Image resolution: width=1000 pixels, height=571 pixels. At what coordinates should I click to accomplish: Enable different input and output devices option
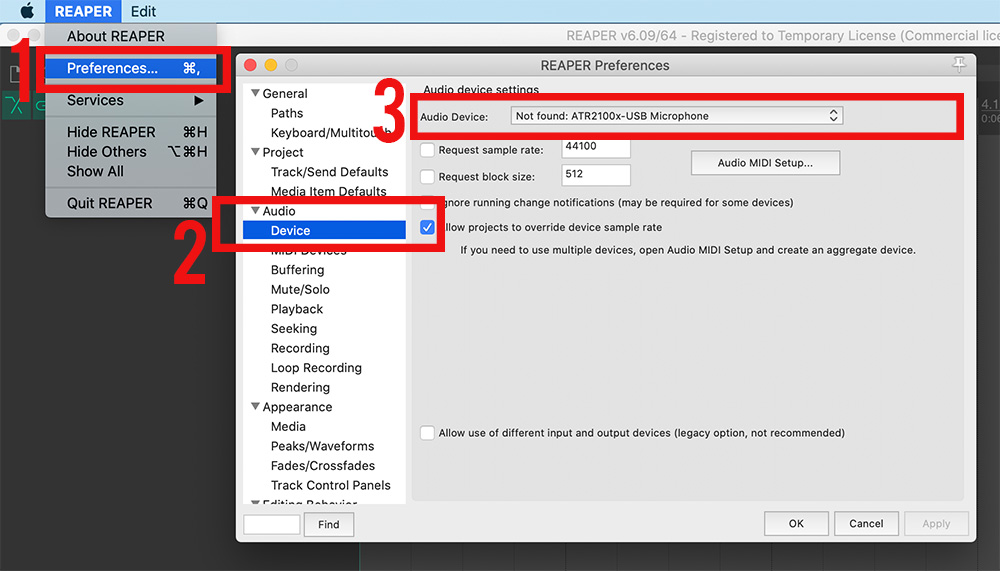[x=427, y=433]
